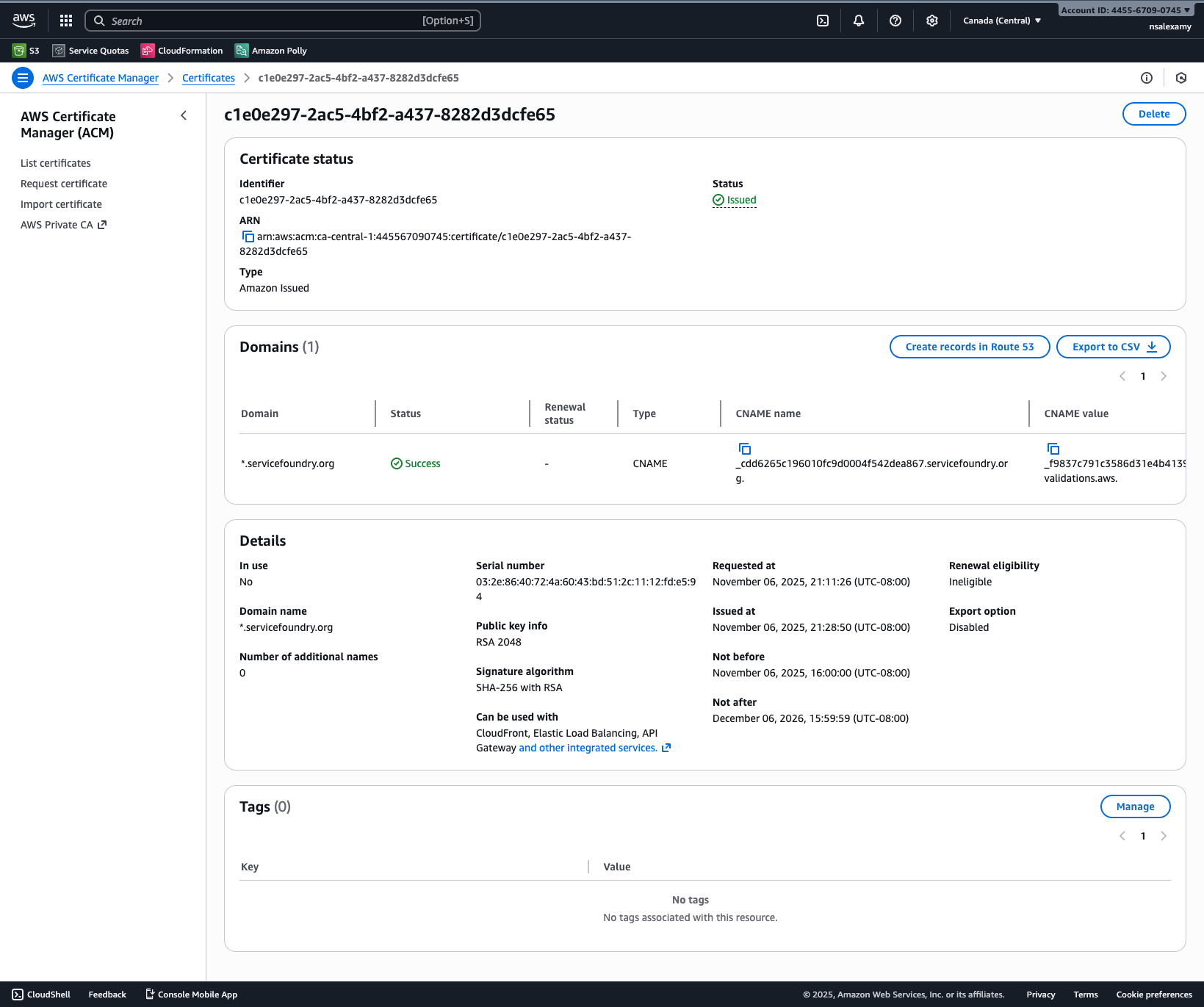Viewport: 1204px width, 1007px height.
Task: Select List certificates in the sidebar
Action: pos(55,163)
